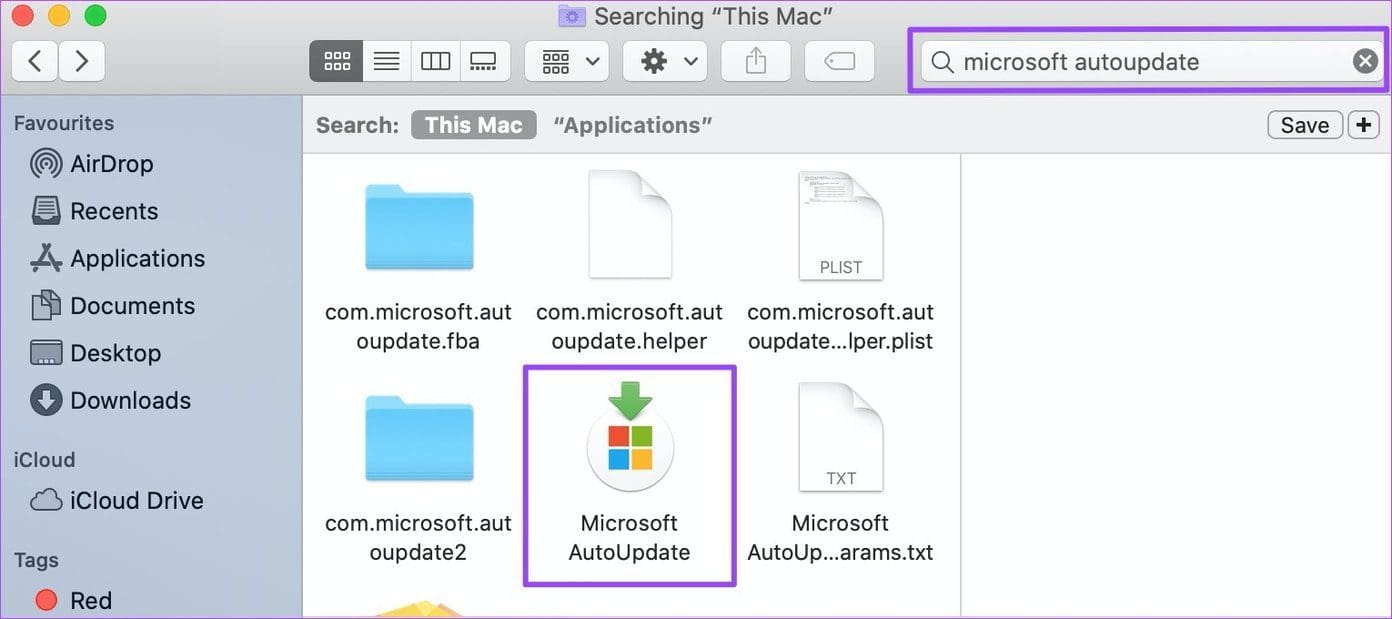
Task: Click the proxy folder icon in title bar
Action: 572,16
